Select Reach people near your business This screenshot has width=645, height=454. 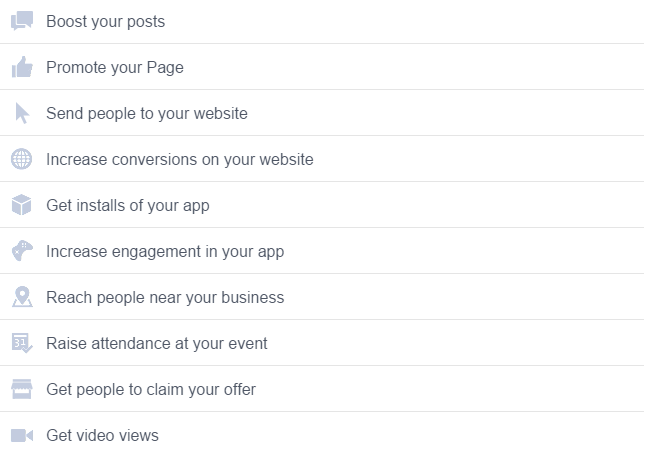(322, 297)
